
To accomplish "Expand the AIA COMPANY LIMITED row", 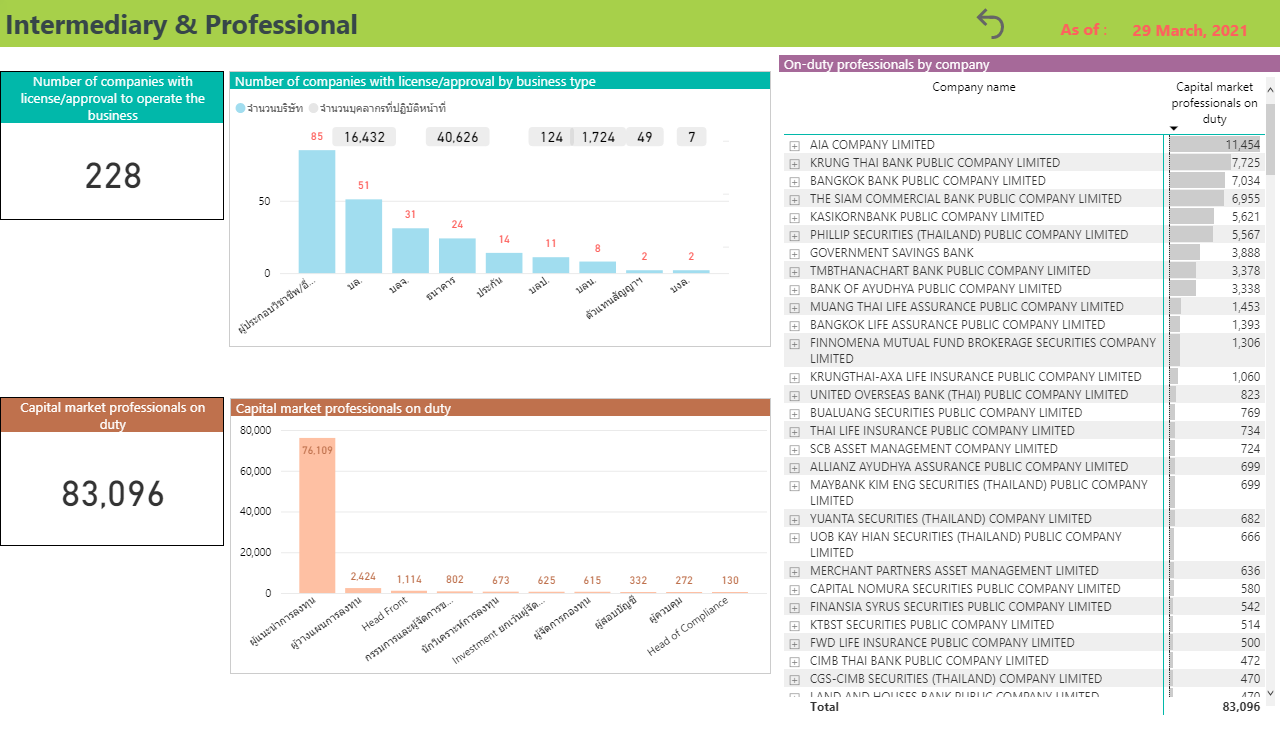I will tap(795, 145).
